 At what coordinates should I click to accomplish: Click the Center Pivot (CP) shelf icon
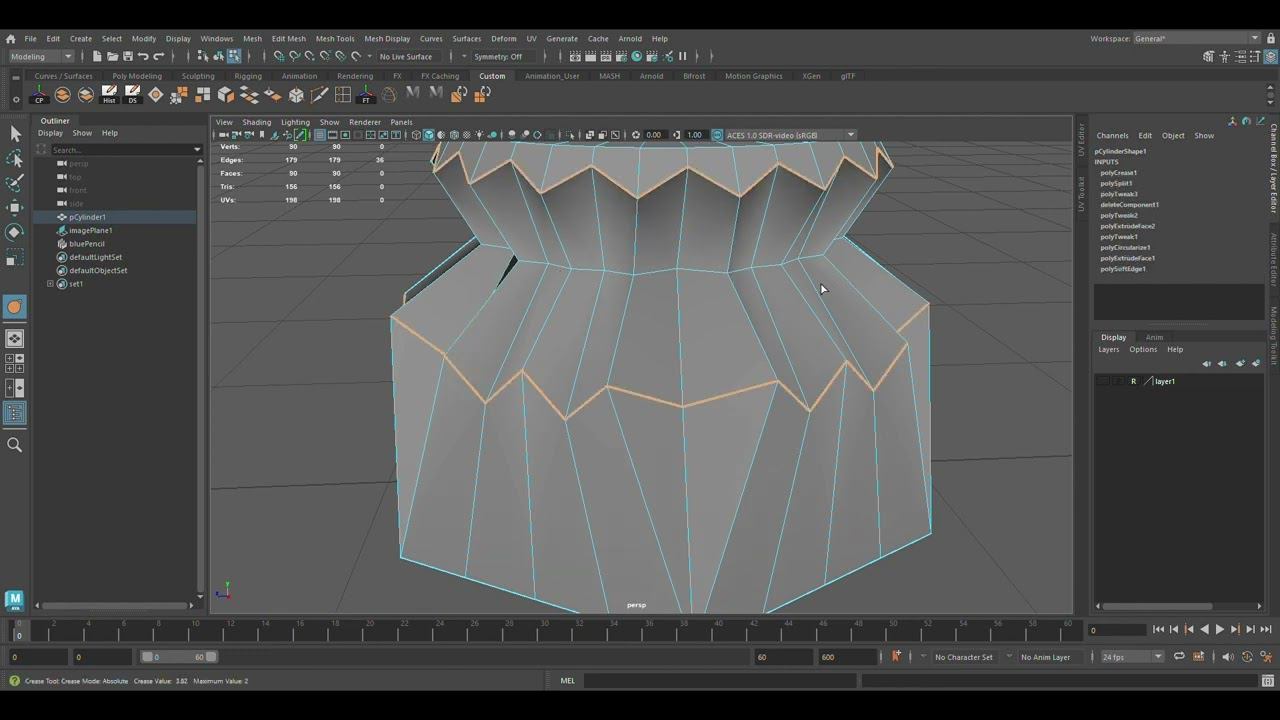tap(40, 94)
